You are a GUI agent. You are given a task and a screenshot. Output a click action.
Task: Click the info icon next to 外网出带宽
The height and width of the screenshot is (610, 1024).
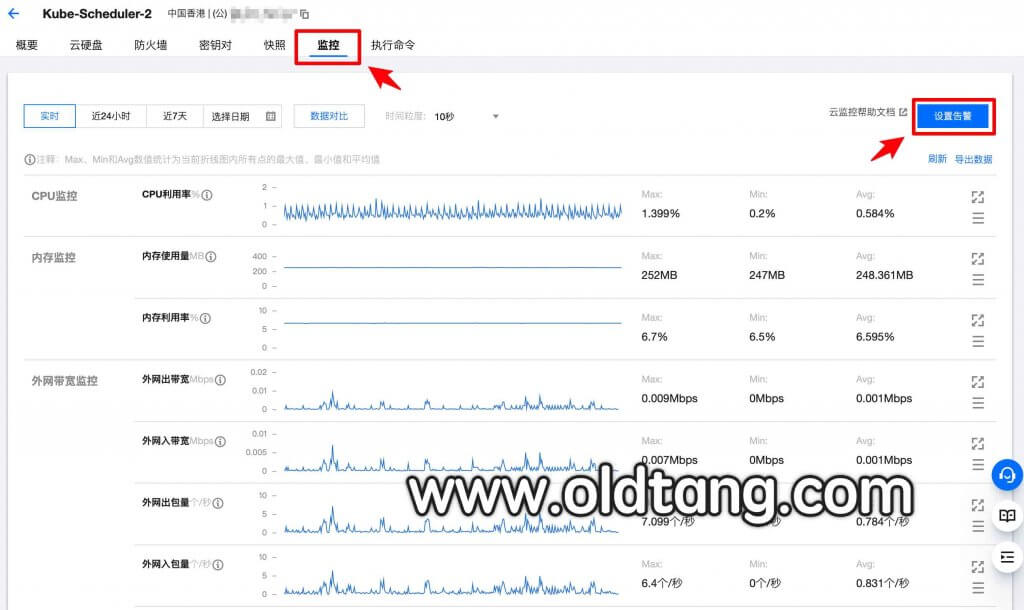[x=221, y=380]
